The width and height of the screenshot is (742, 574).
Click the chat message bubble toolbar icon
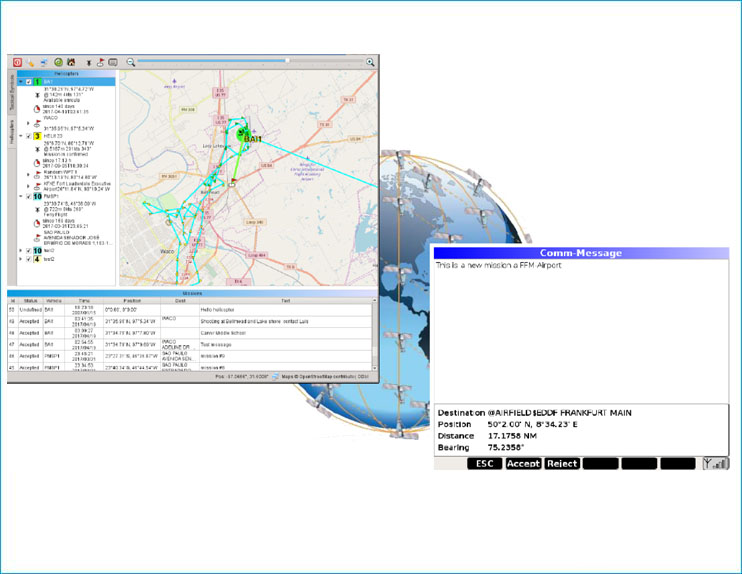tap(113, 62)
